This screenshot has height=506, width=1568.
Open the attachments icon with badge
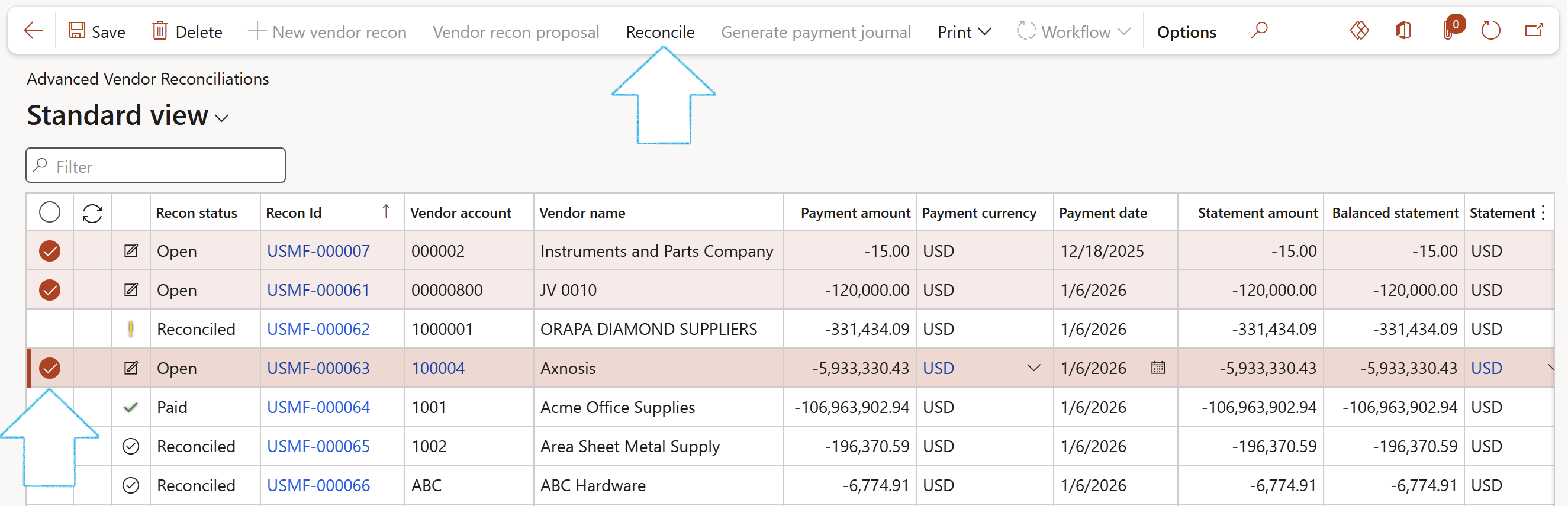tap(1449, 30)
